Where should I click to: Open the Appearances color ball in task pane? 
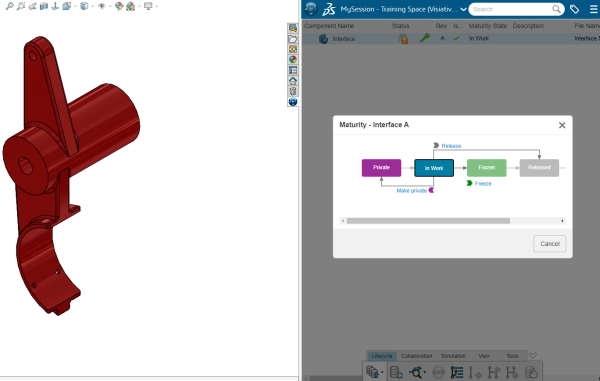[293, 60]
